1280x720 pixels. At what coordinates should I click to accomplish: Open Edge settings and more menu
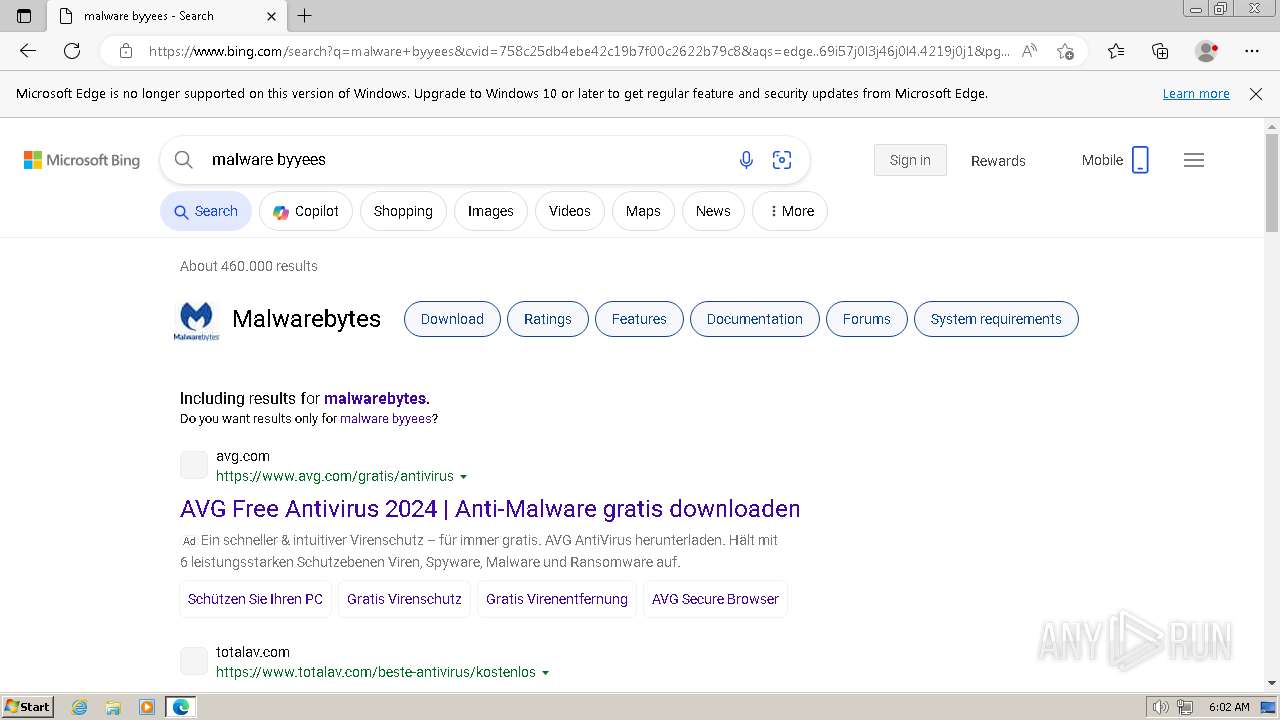click(1252, 51)
